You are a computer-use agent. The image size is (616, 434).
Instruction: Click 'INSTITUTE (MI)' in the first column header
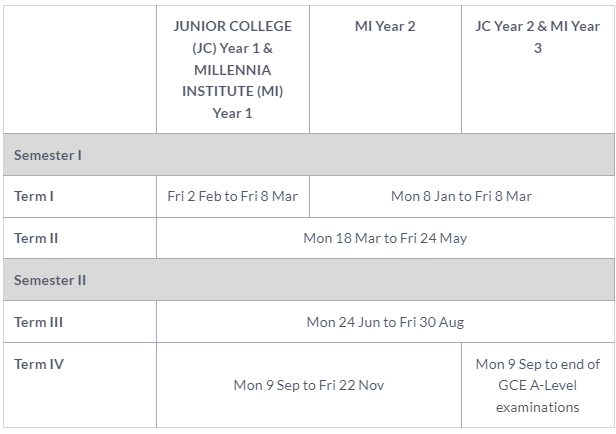click(x=232, y=91)
